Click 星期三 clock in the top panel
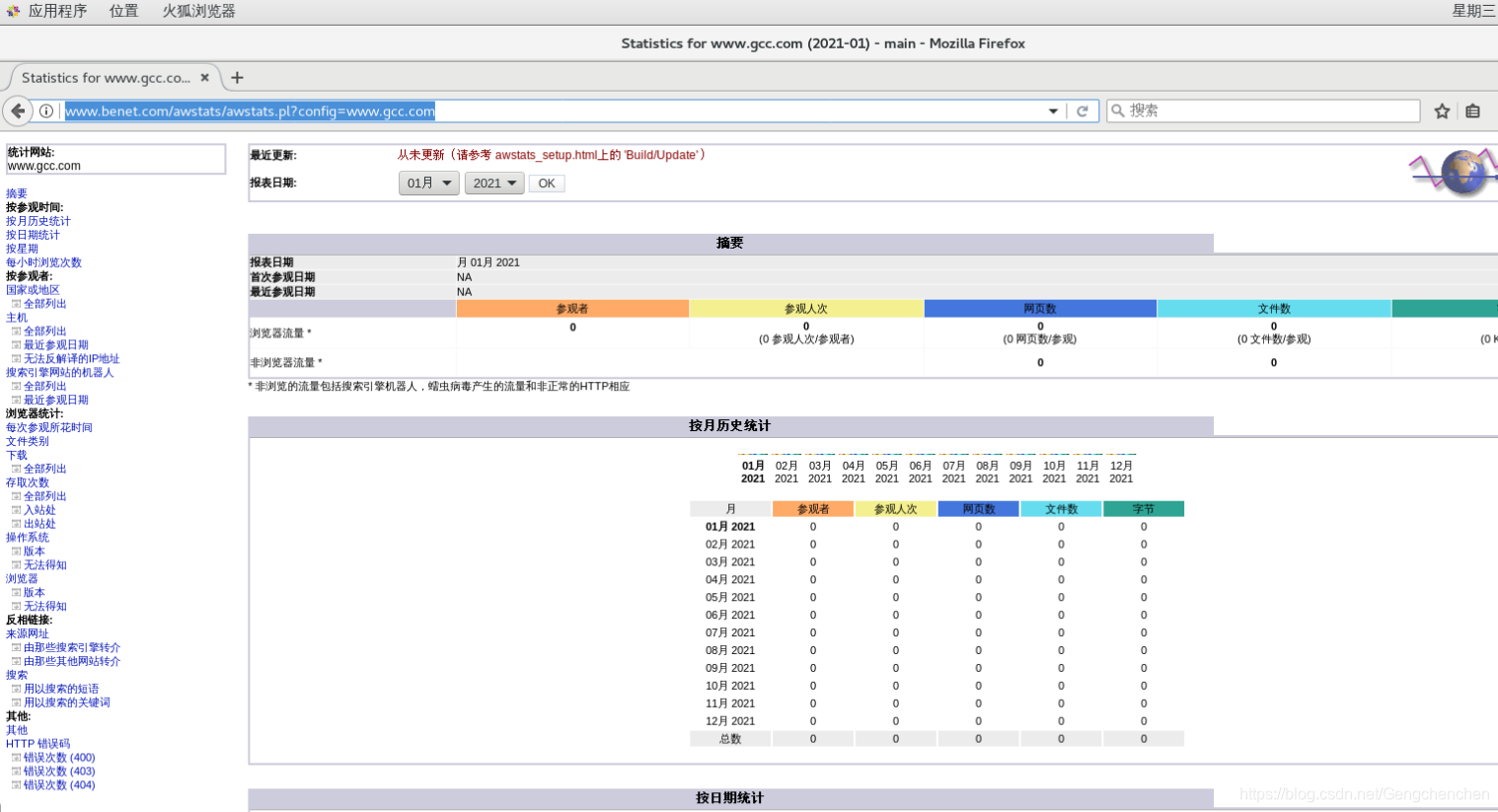The width and height of the screenshot is (1498, 812). [1473, 11]
